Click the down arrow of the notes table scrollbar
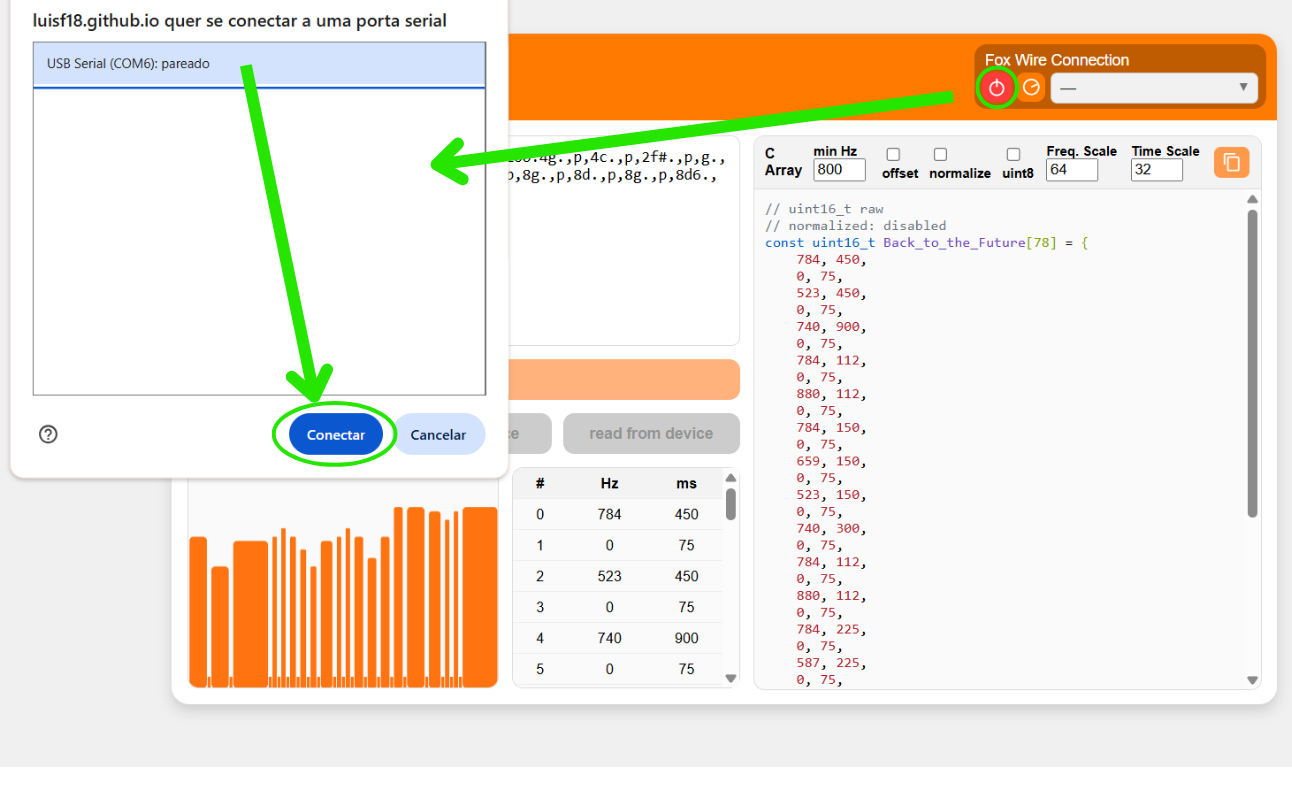Screen dimensions: 1292x796 coord(731,678)
